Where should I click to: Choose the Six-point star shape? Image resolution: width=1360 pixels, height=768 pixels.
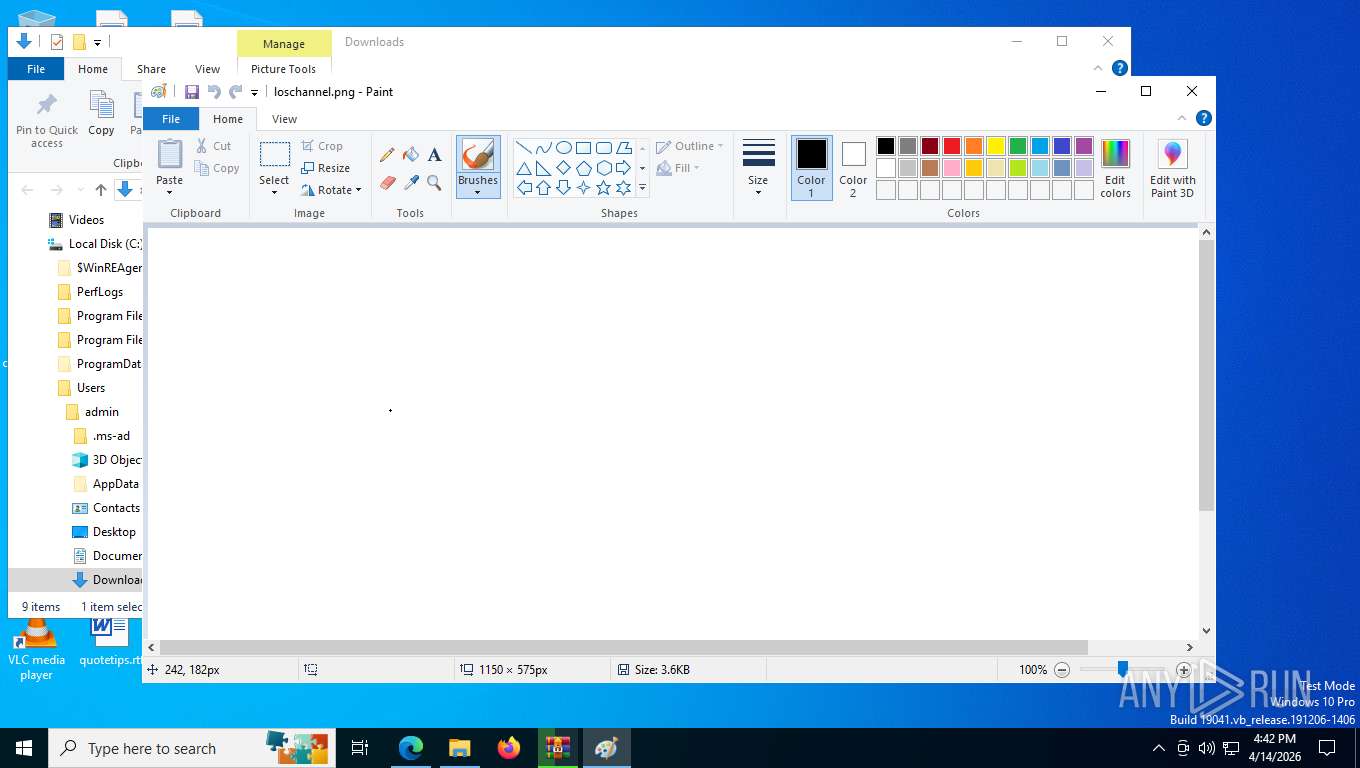(x=624, y=187)
